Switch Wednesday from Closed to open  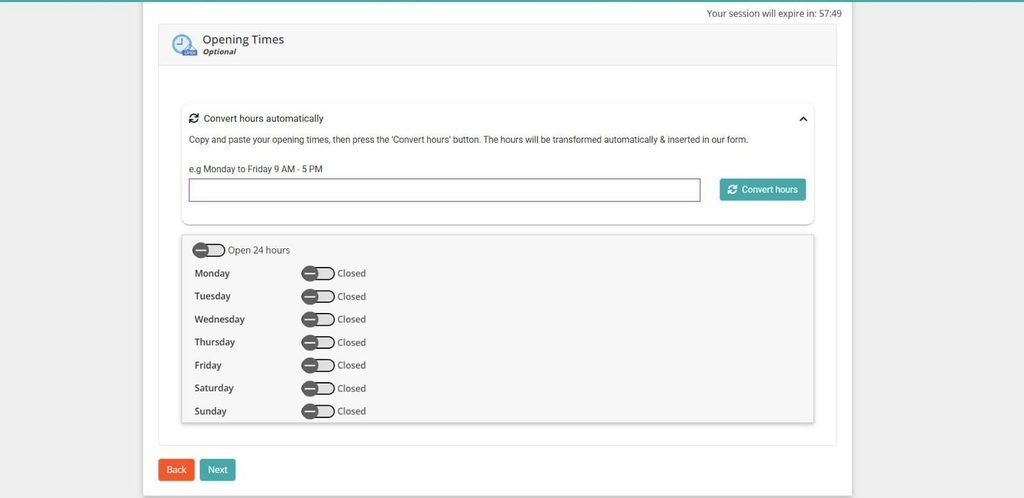pyautogui.click(x=318, y=319)
